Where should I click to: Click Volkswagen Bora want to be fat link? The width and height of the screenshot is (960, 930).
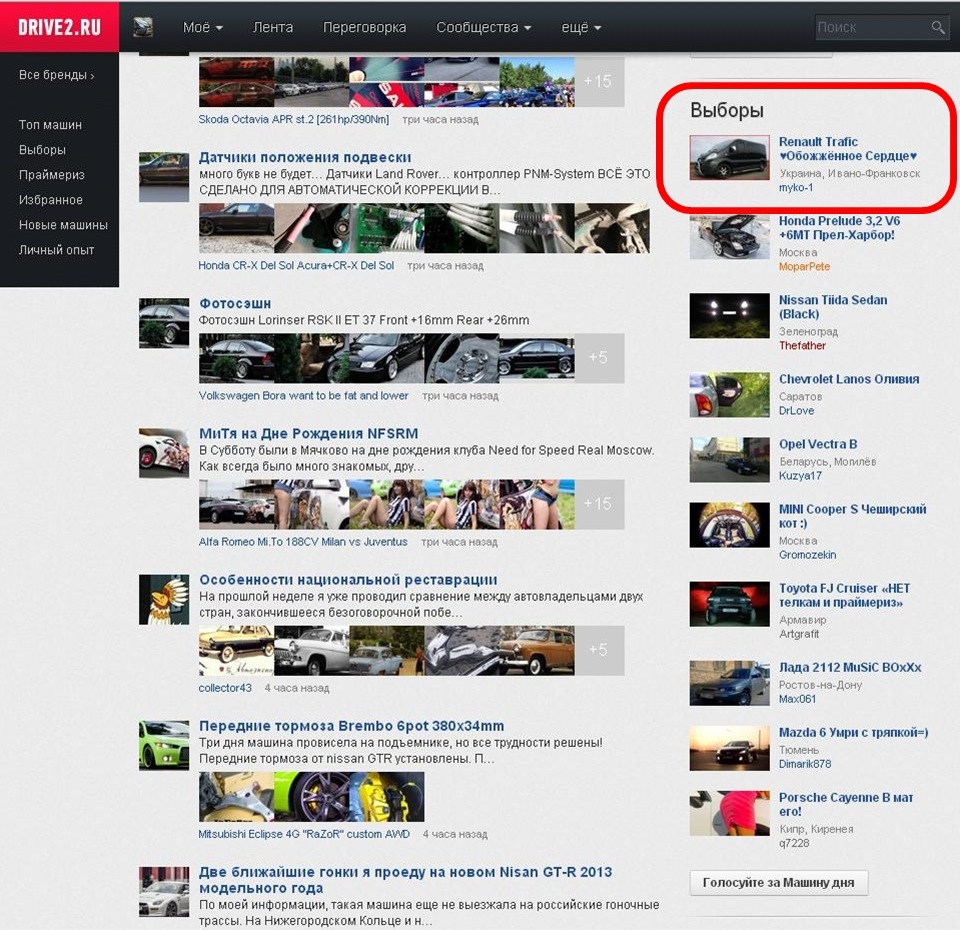tap(303, 396)
